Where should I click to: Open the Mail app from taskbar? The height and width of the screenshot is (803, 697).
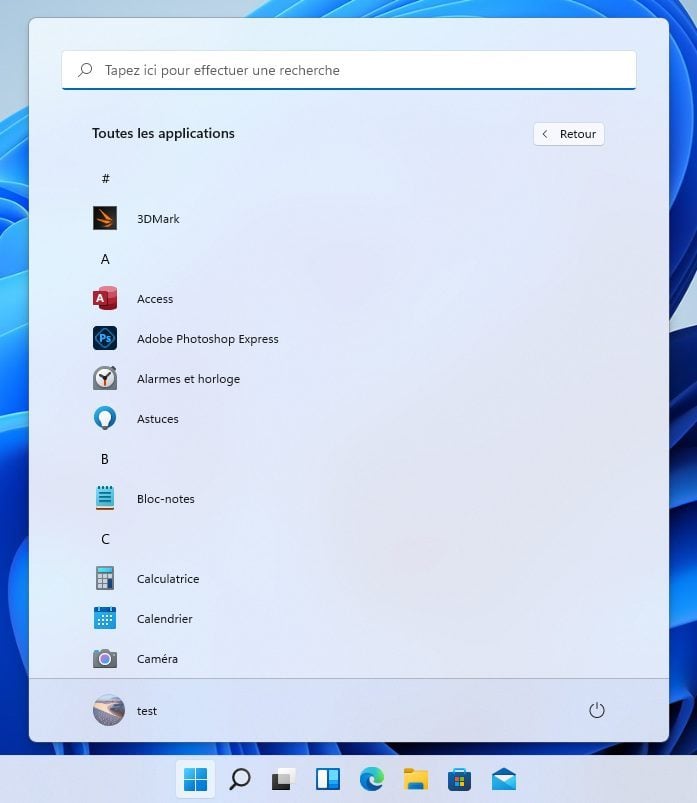(504, 779)
